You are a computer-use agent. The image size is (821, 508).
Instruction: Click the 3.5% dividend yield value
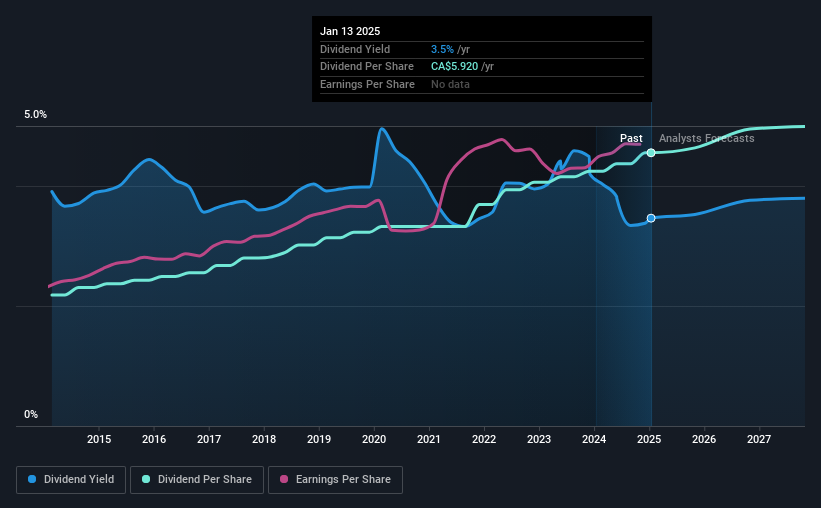(442, 49)
